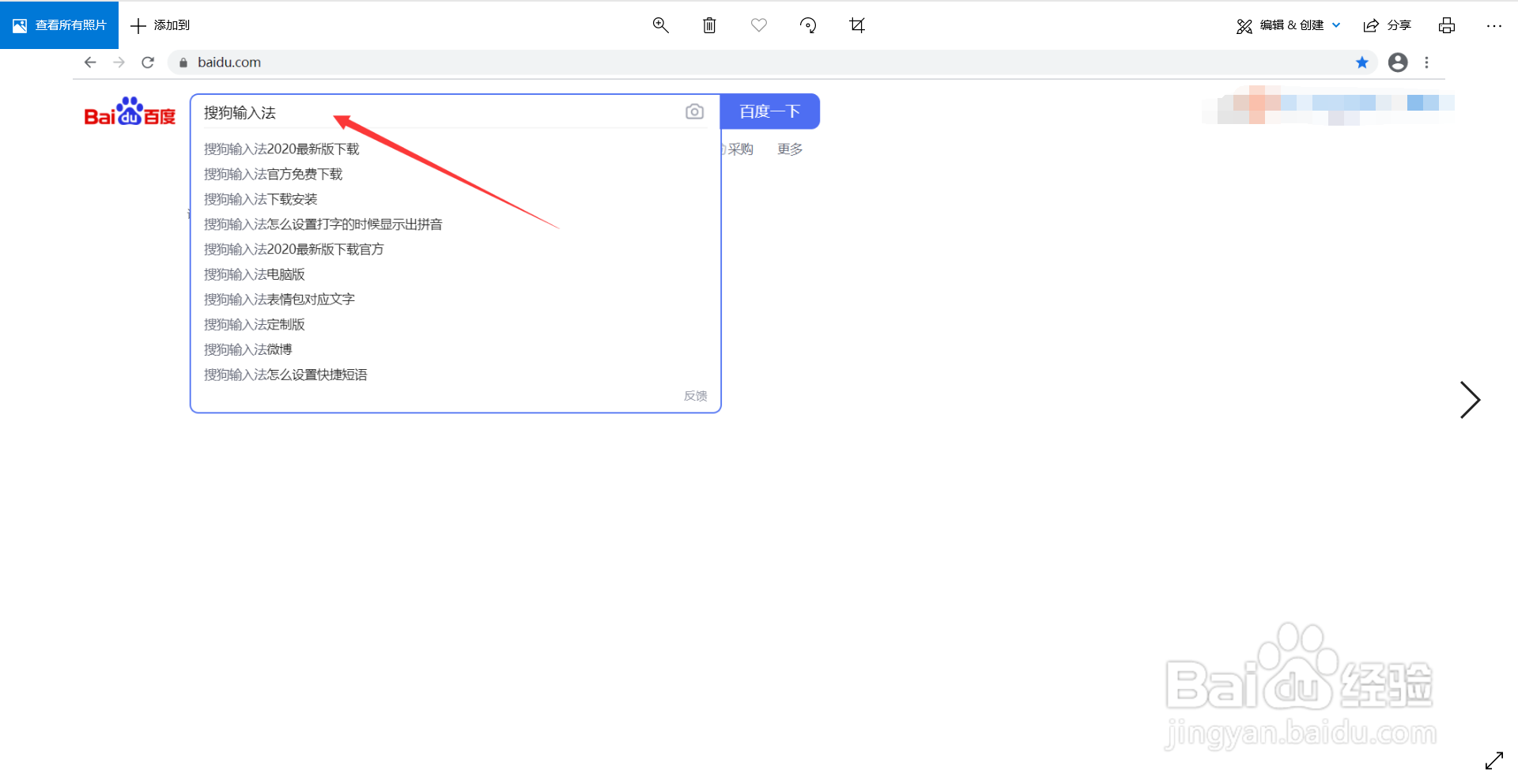Print the photo with the printer icon
The width and height of the screenshot is (1518, 784).
click(x=1447, y=25)
